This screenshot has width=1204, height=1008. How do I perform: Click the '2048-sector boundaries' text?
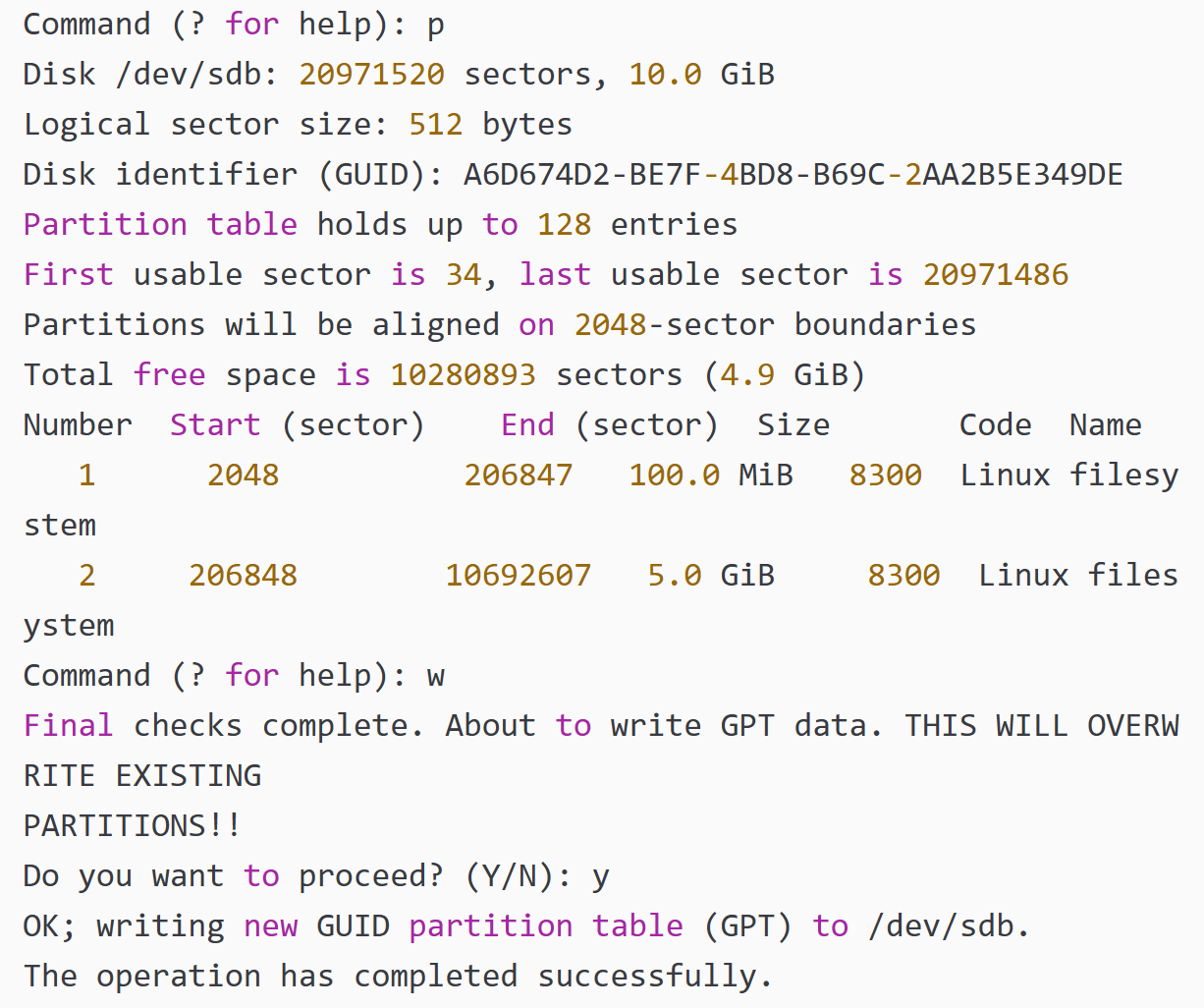click(775, 325)
